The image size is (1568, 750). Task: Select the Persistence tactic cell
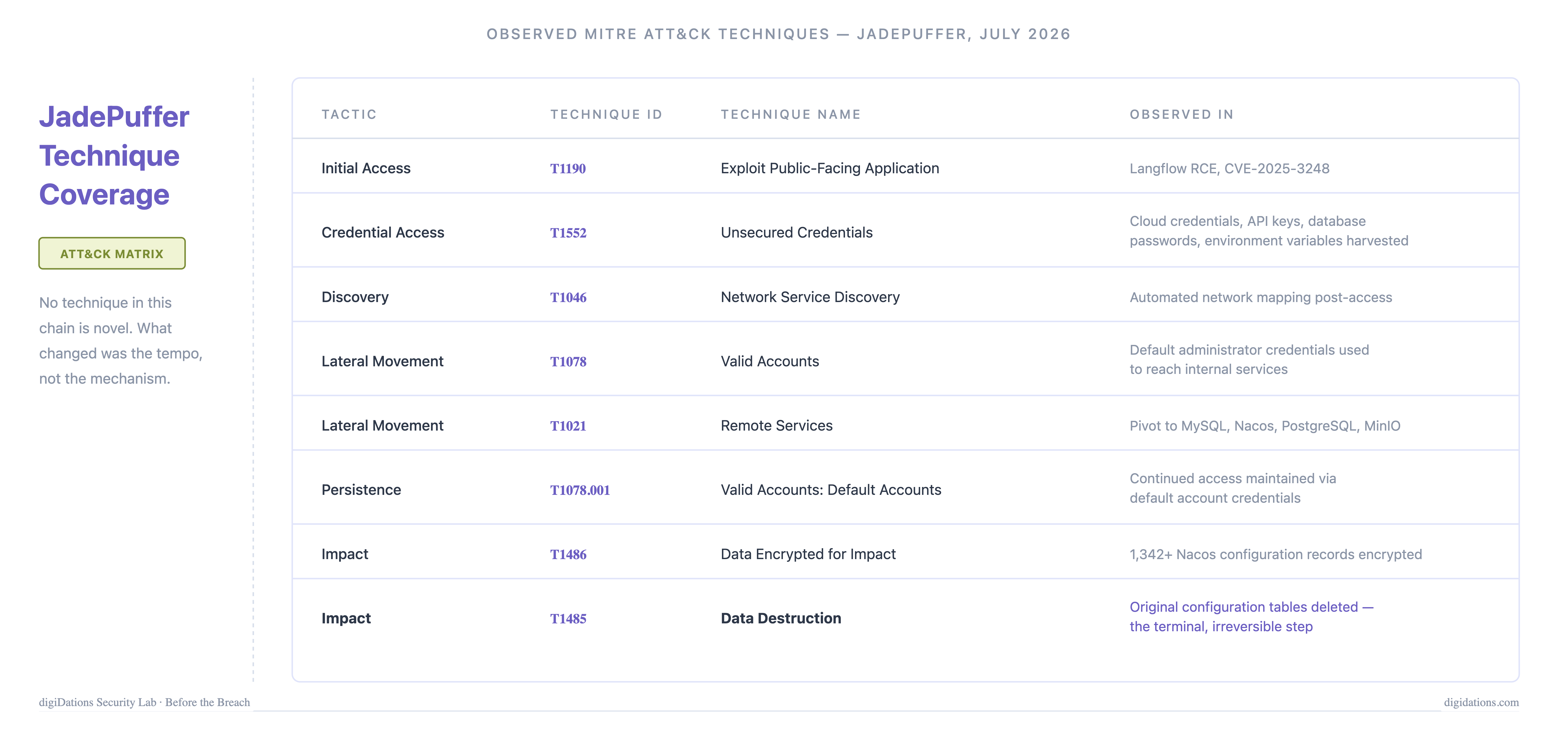click(x=361, y=490)
